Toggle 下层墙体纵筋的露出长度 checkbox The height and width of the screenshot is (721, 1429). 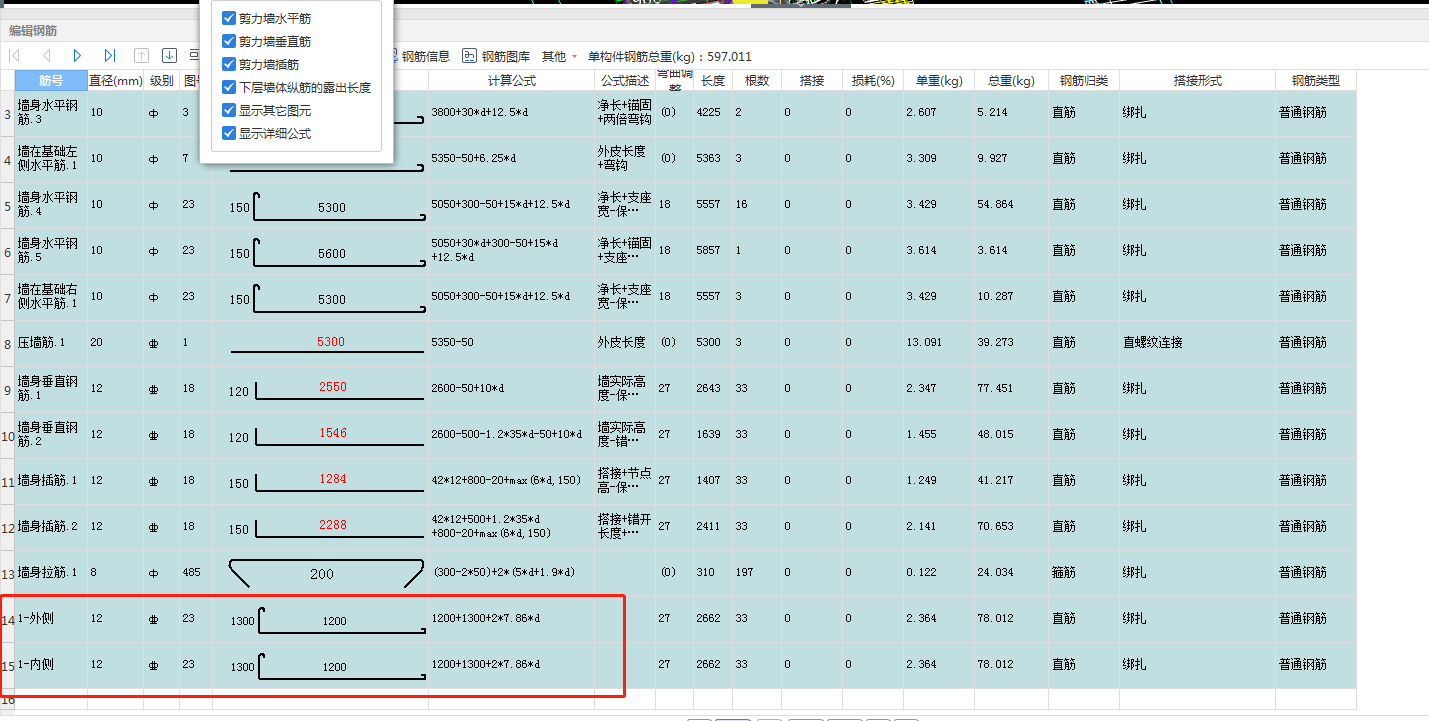coord(229,87)
